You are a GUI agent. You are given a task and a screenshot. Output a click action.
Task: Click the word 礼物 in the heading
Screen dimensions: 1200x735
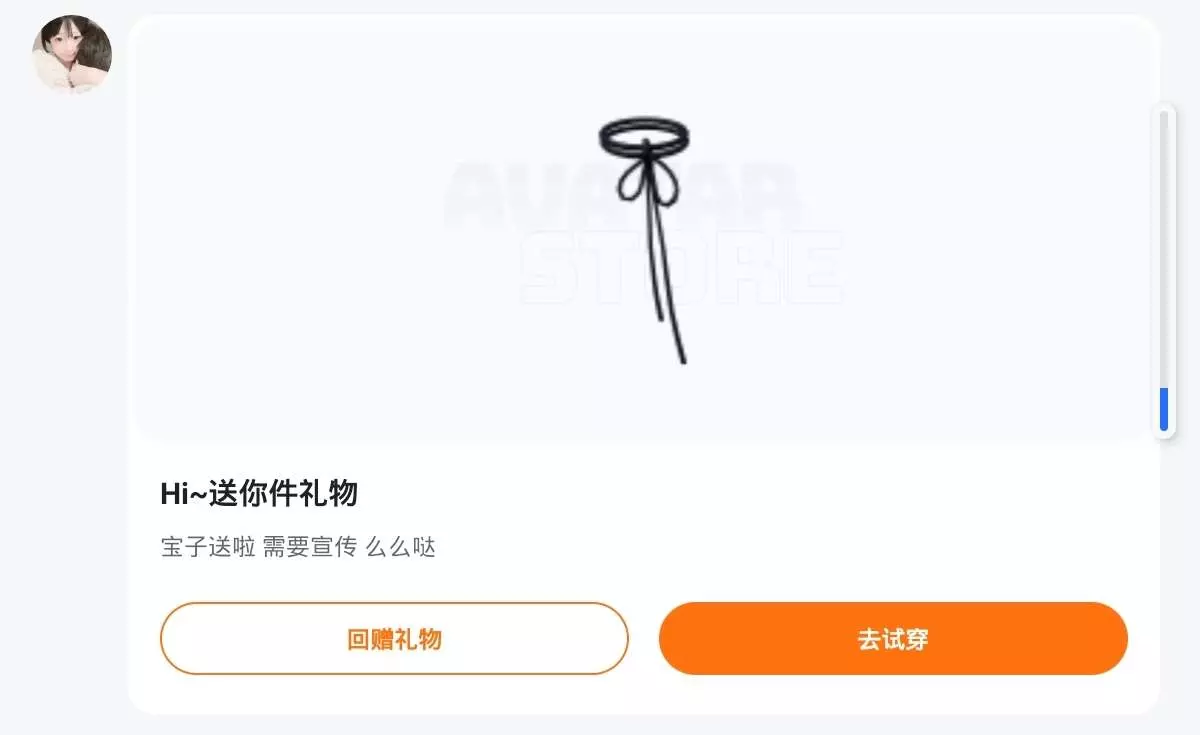tap(334, 493)
